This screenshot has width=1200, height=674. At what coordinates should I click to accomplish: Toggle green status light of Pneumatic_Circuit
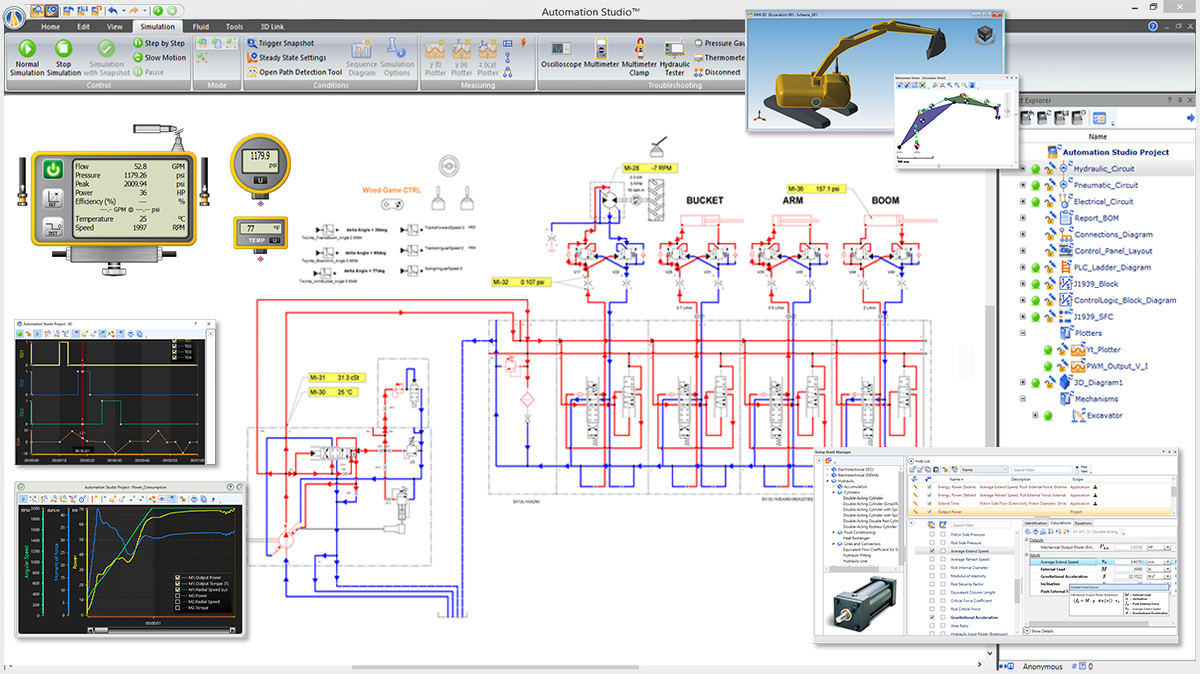1036,185
